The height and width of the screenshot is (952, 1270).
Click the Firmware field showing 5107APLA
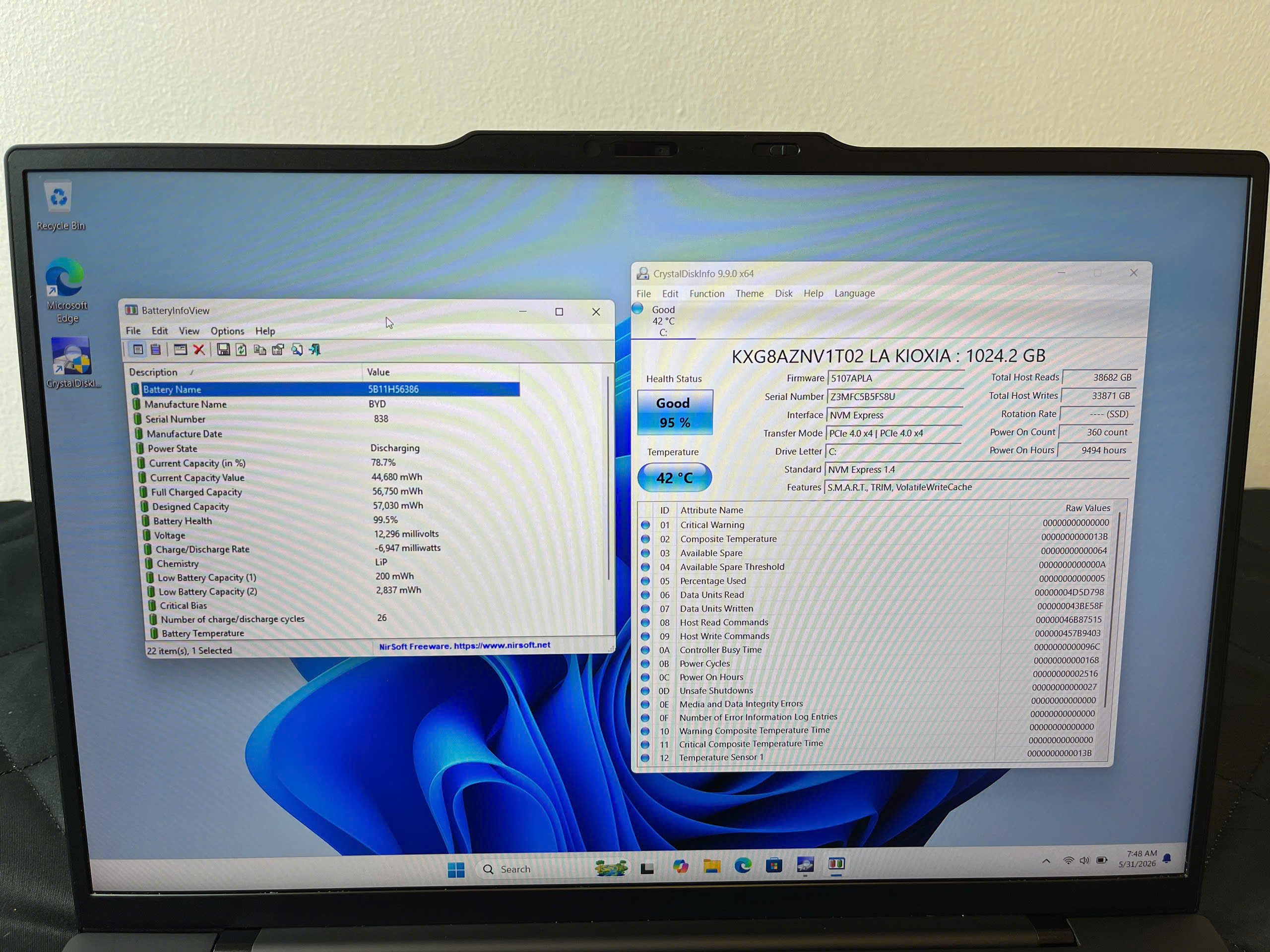click(895, 378)
